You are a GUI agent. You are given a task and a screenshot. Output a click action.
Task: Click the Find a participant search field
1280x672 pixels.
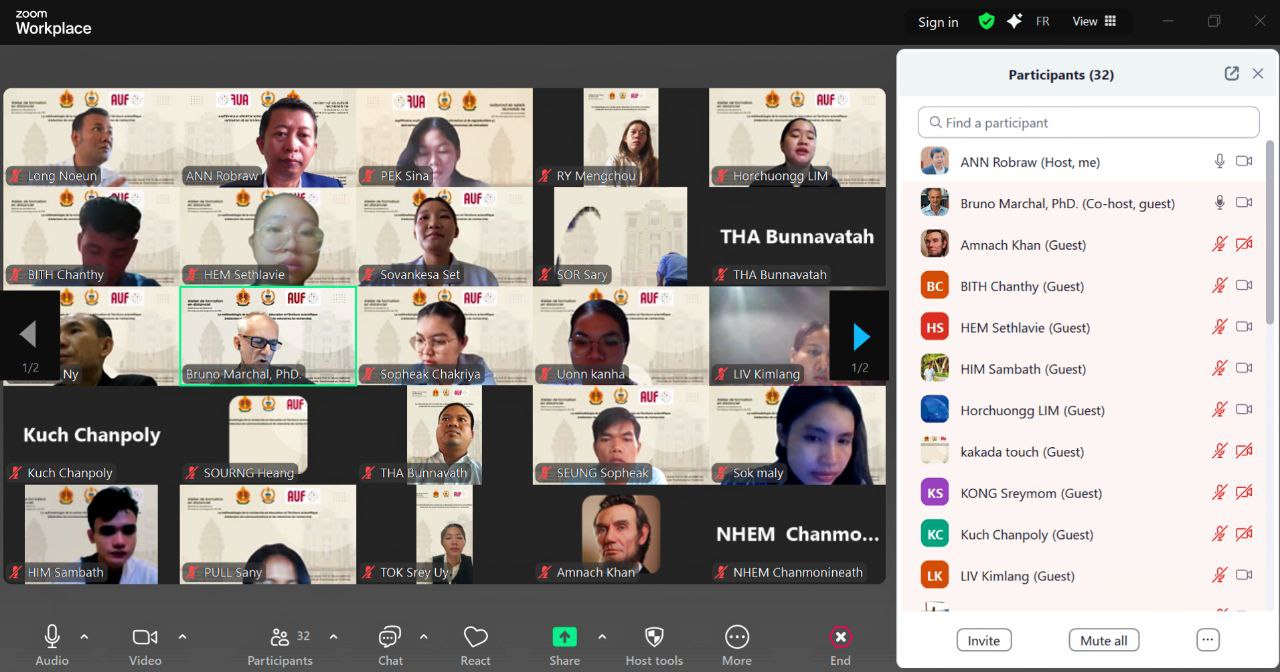click(x=1088, y=122)
